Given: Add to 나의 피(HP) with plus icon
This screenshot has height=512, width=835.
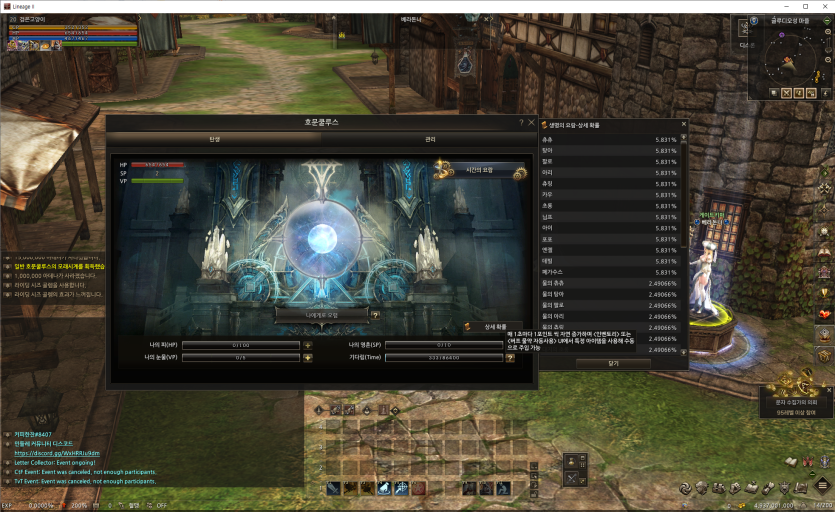Looking at the screenshot, I should (308, 345).
